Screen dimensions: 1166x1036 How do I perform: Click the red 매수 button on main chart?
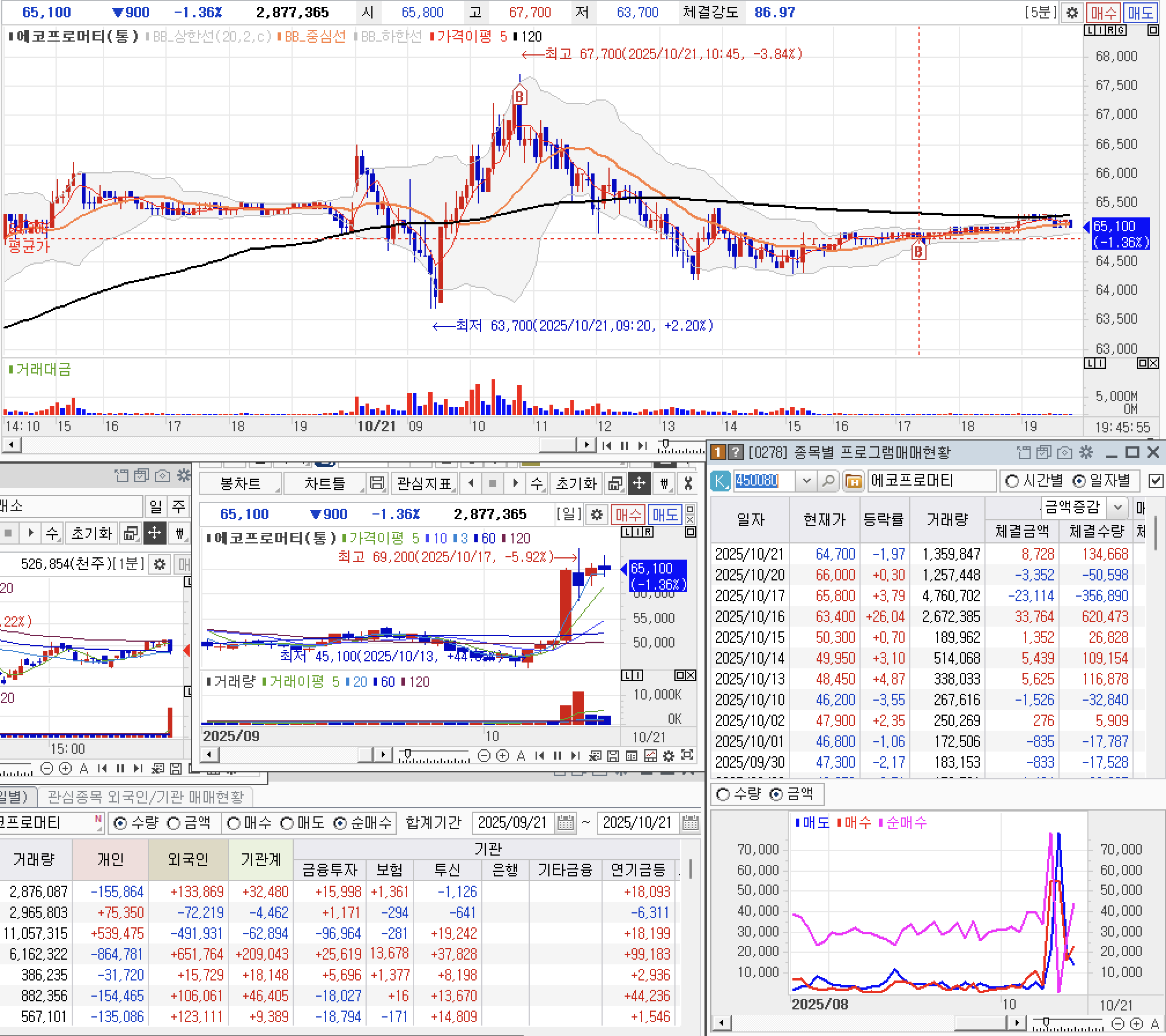(x=1104, y=12)
